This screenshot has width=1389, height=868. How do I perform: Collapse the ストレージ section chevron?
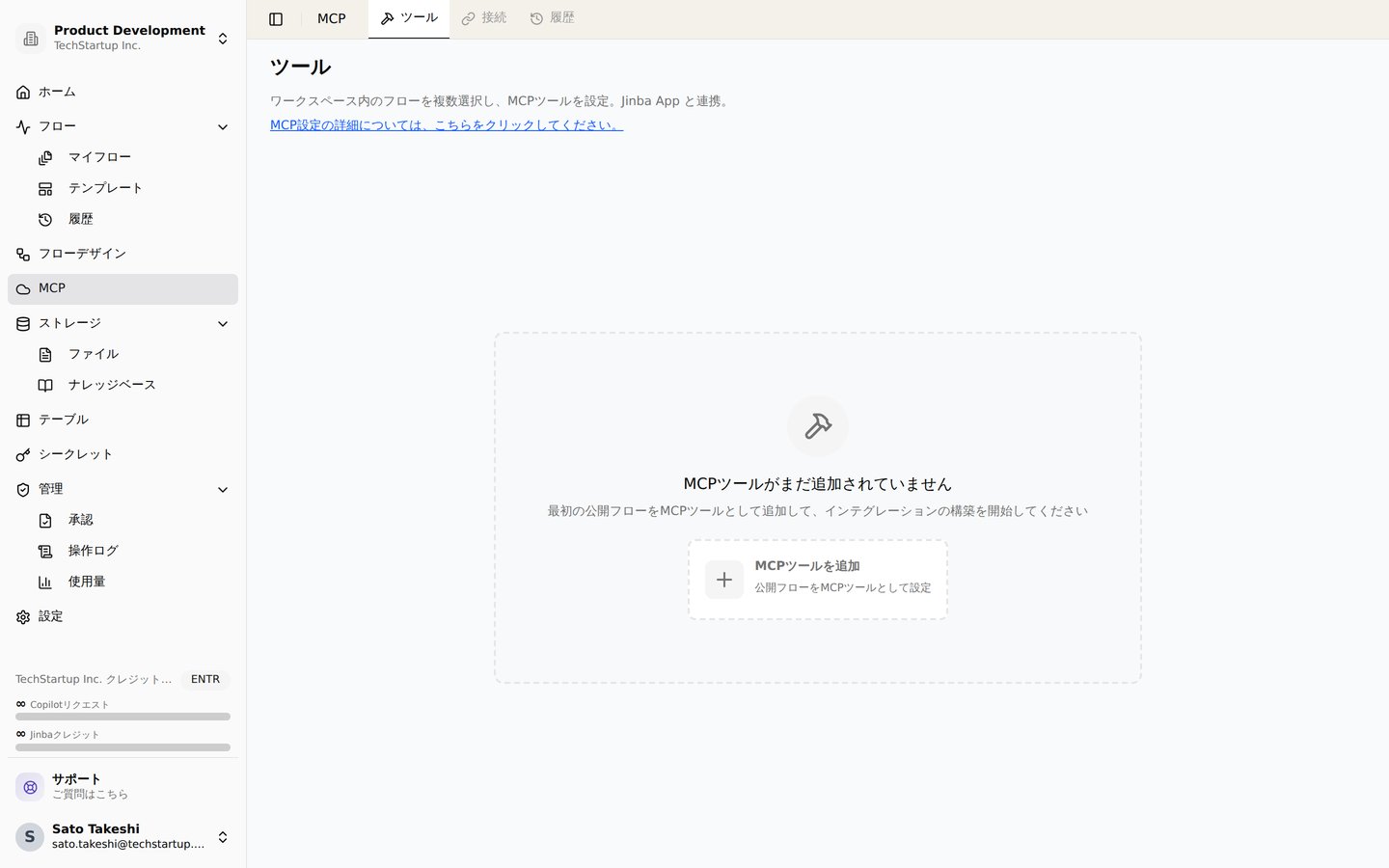point(223,324)
